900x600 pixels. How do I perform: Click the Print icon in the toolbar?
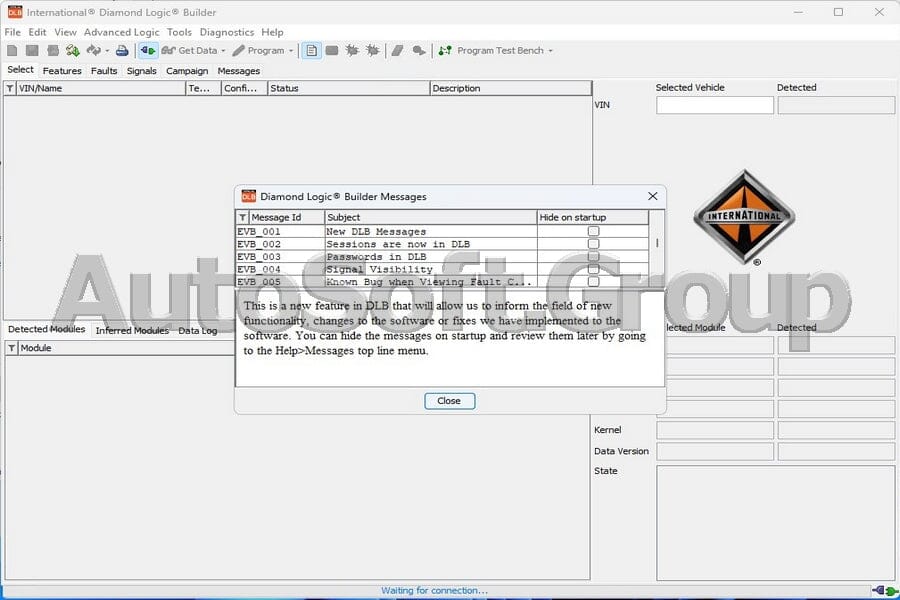[120, 51]
